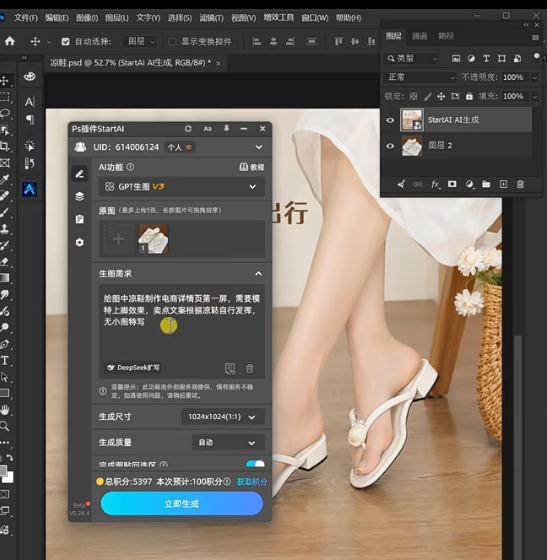
Task: Hide the StartAI AI生成 layer
Action: point(390,120)
